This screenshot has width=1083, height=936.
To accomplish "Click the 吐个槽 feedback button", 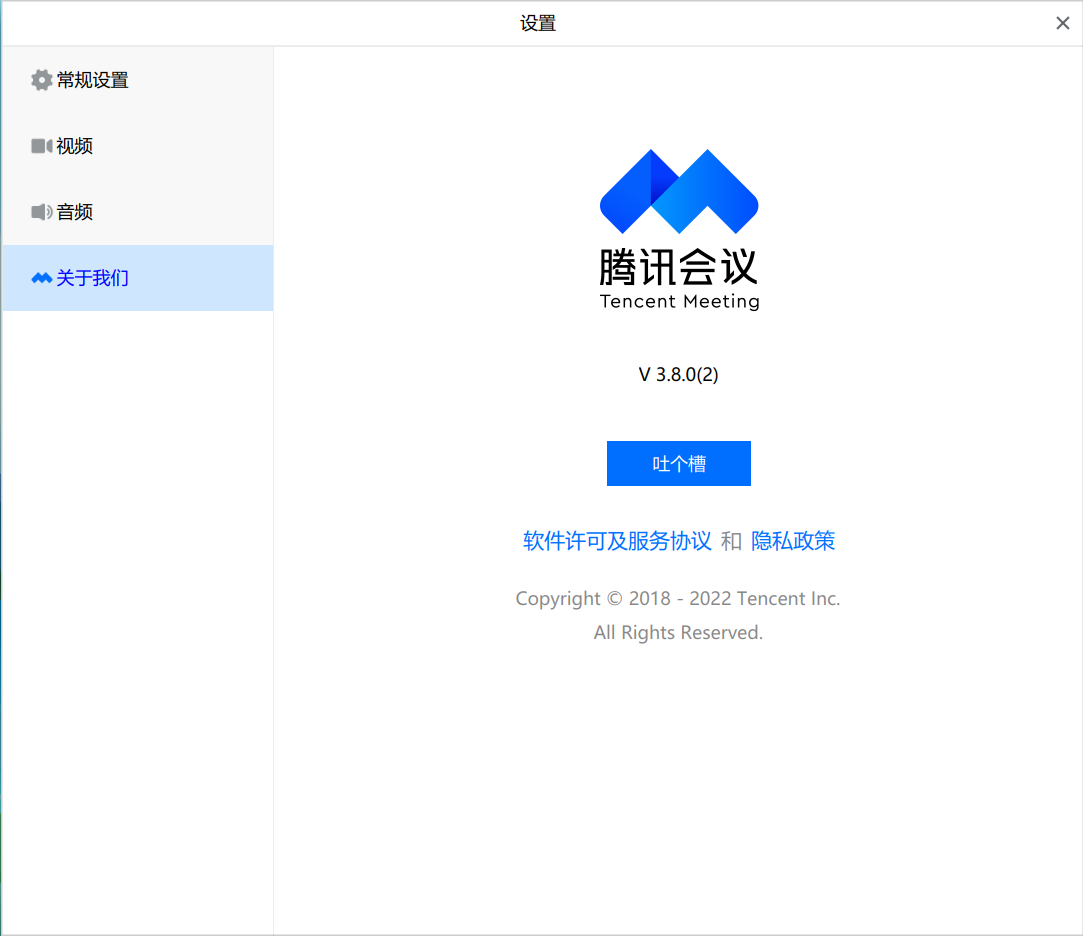I will coord(679,464).
